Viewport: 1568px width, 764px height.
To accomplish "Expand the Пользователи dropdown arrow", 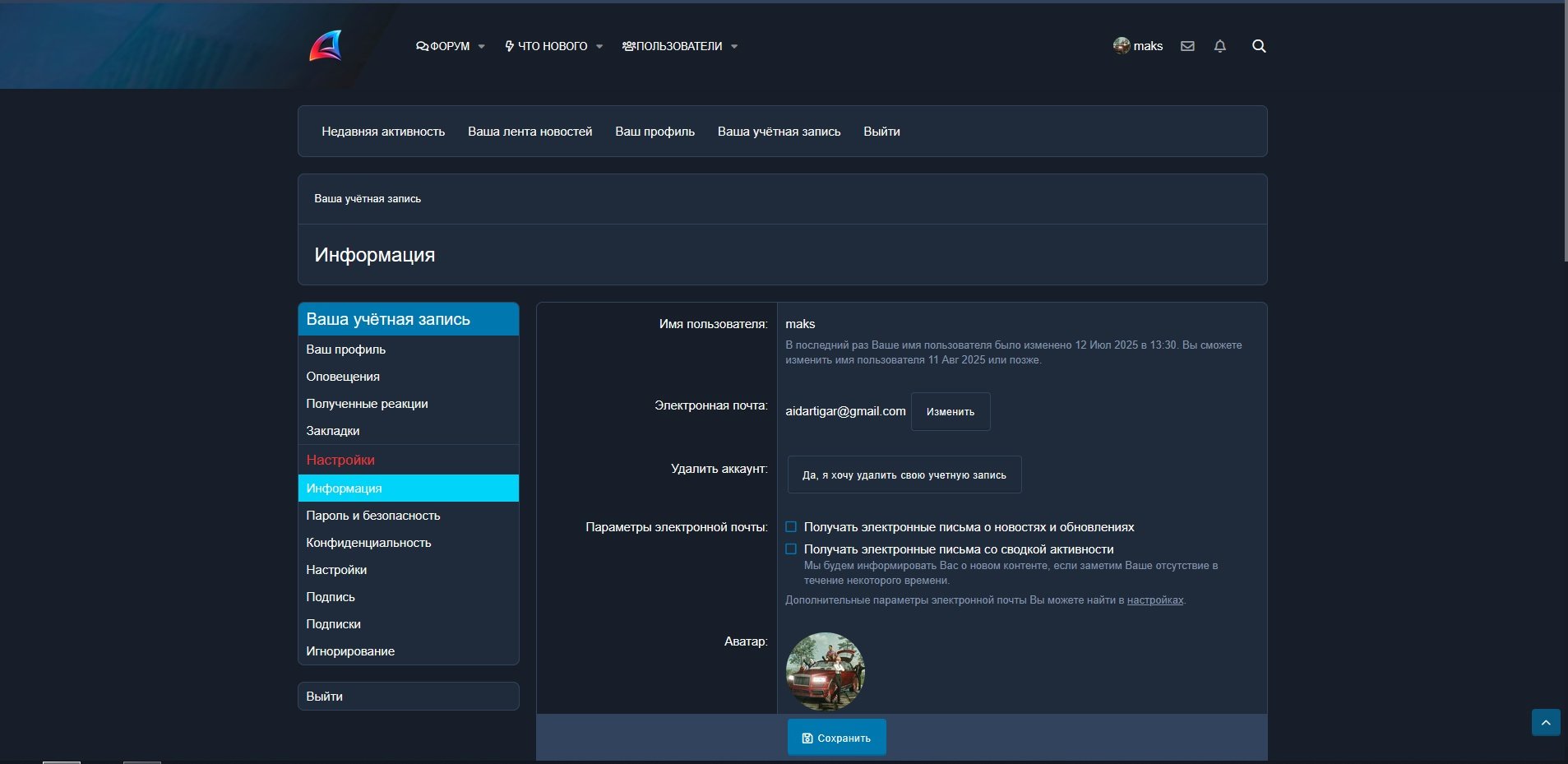I will pos(734,47).
